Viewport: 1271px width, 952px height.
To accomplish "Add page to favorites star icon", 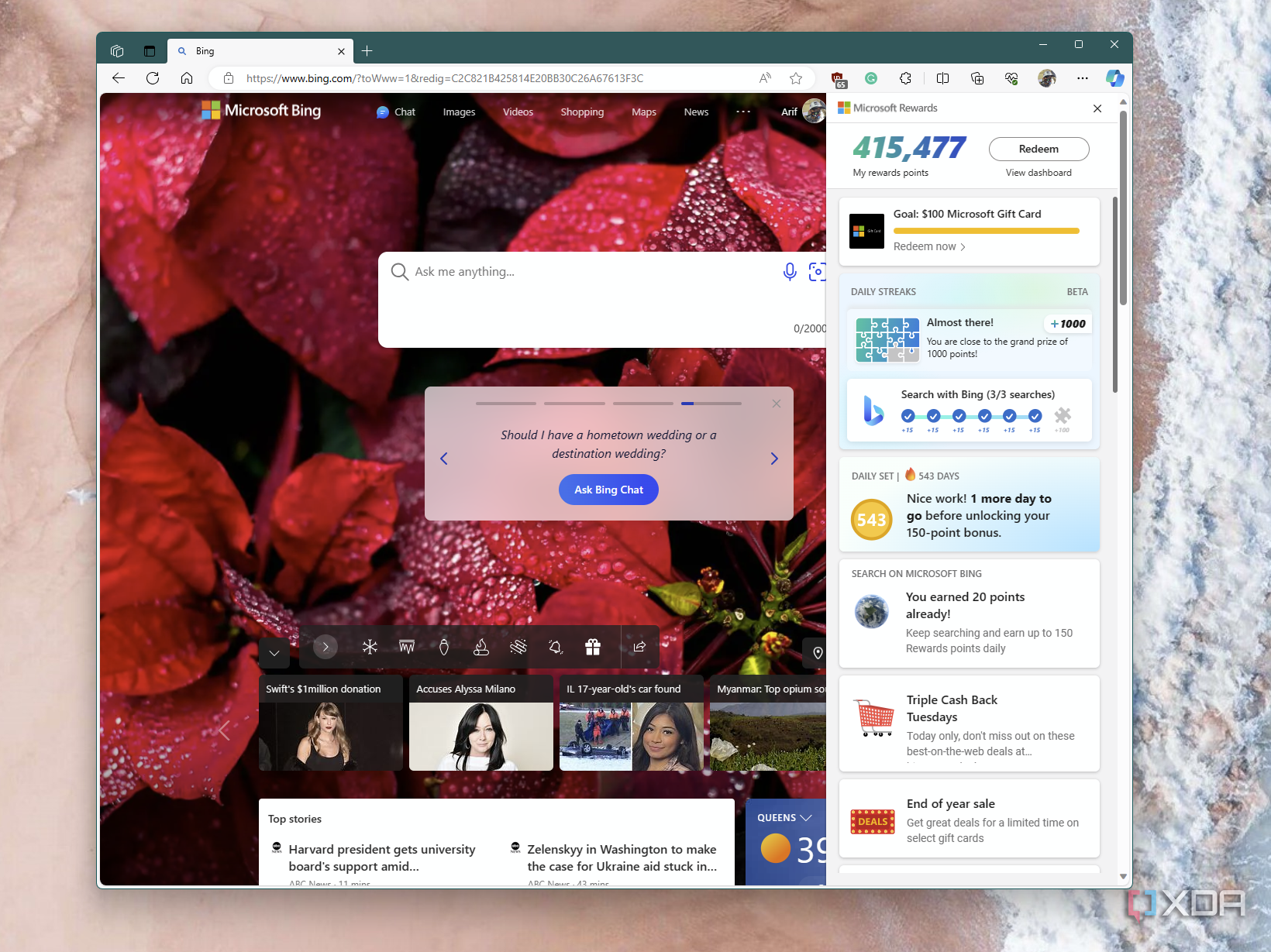I will [x=796, y=78].
